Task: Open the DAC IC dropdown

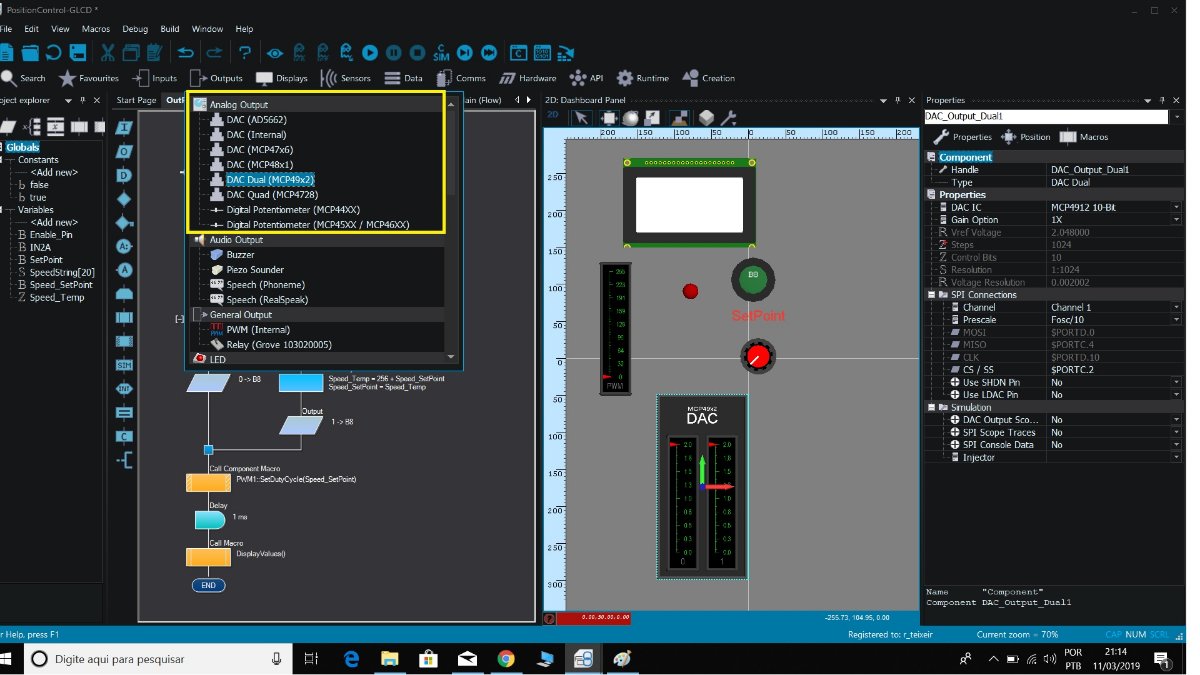Action: (1176, 207)
